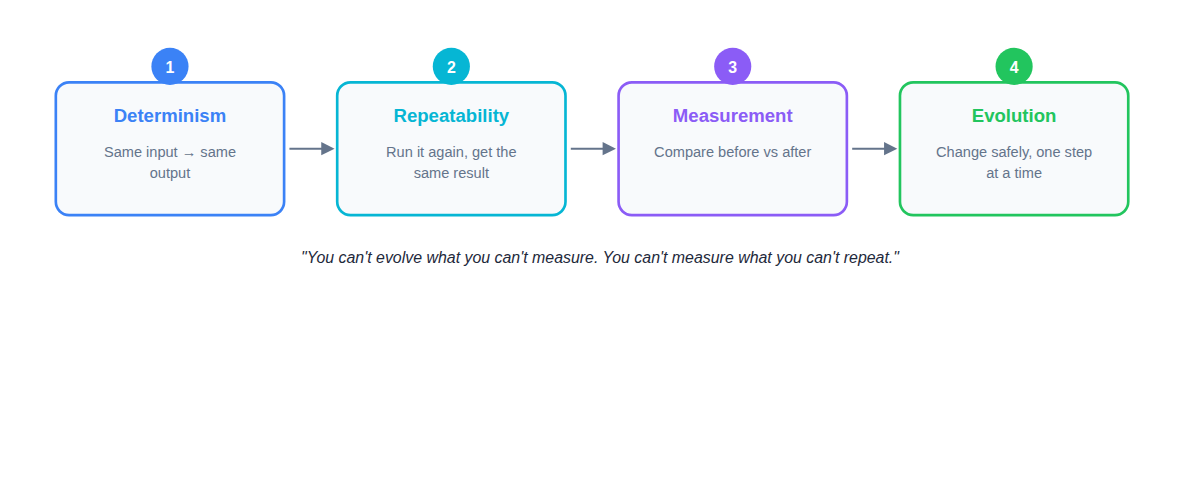Select the Evolution heading

[x=1014, y=116]
